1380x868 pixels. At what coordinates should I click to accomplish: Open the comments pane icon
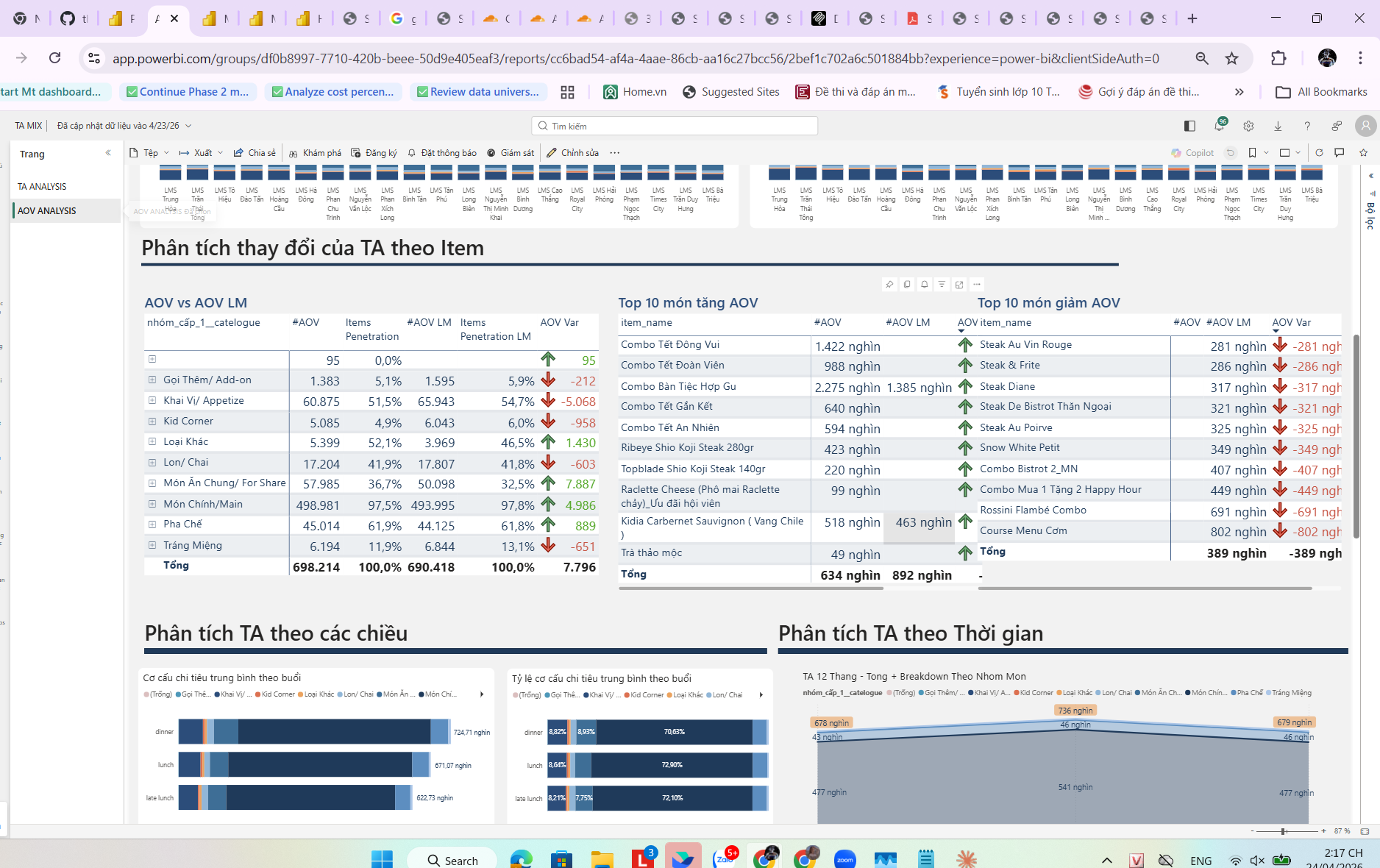1340,153
